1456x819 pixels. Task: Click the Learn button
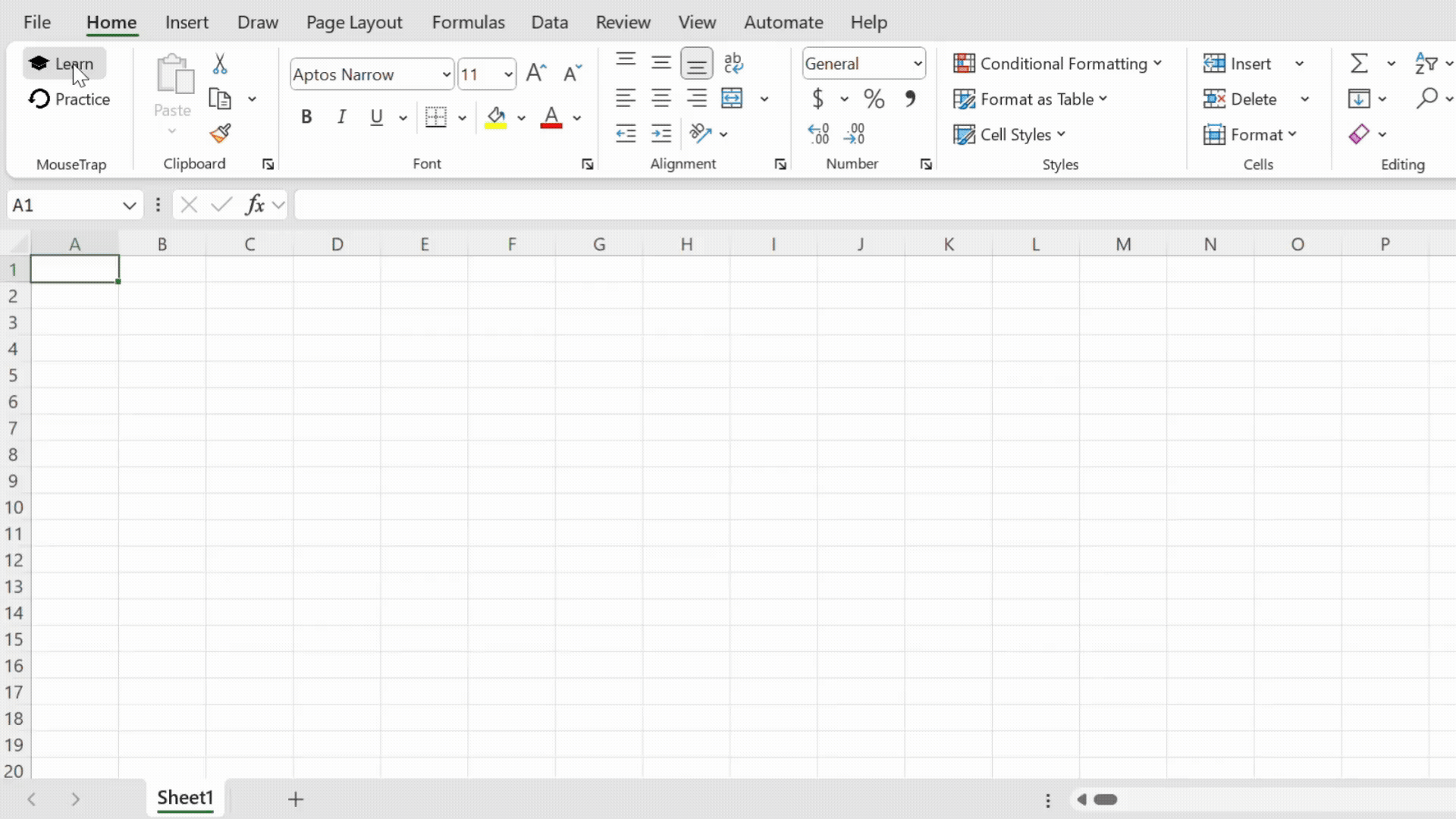pos(64,64)
